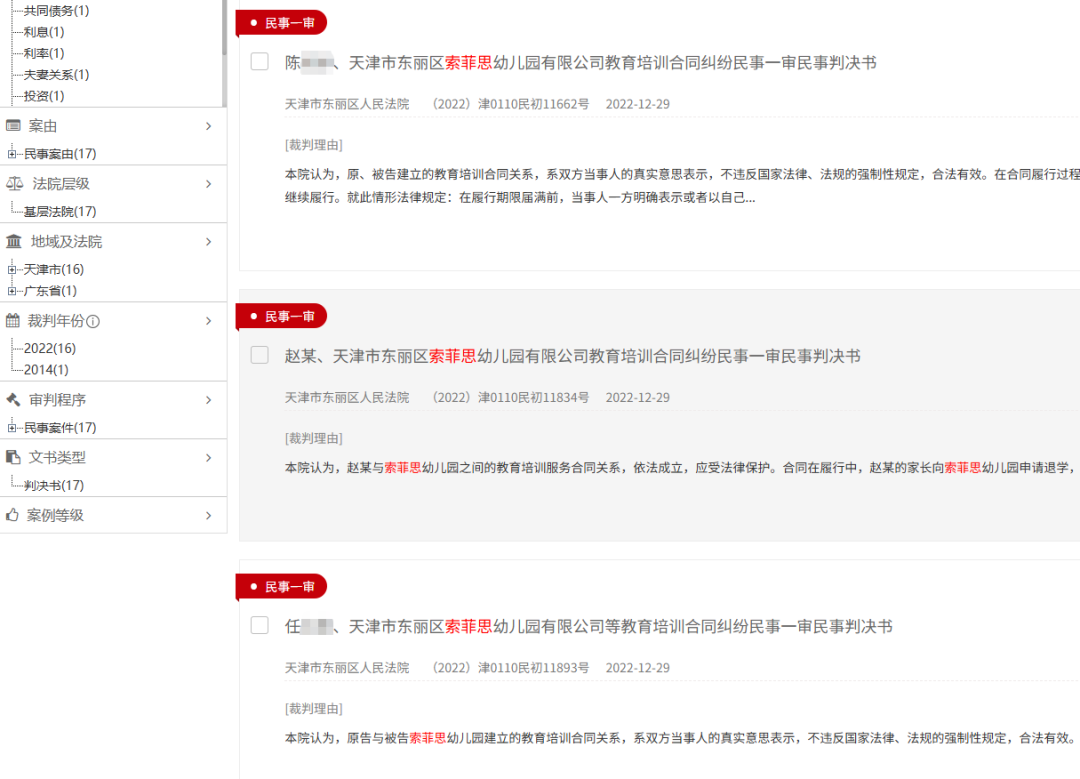Click date 2022-12-29 beside 津0110民初11893号
This screenshot has width=1080, height=779.
[x=638, y=667]
